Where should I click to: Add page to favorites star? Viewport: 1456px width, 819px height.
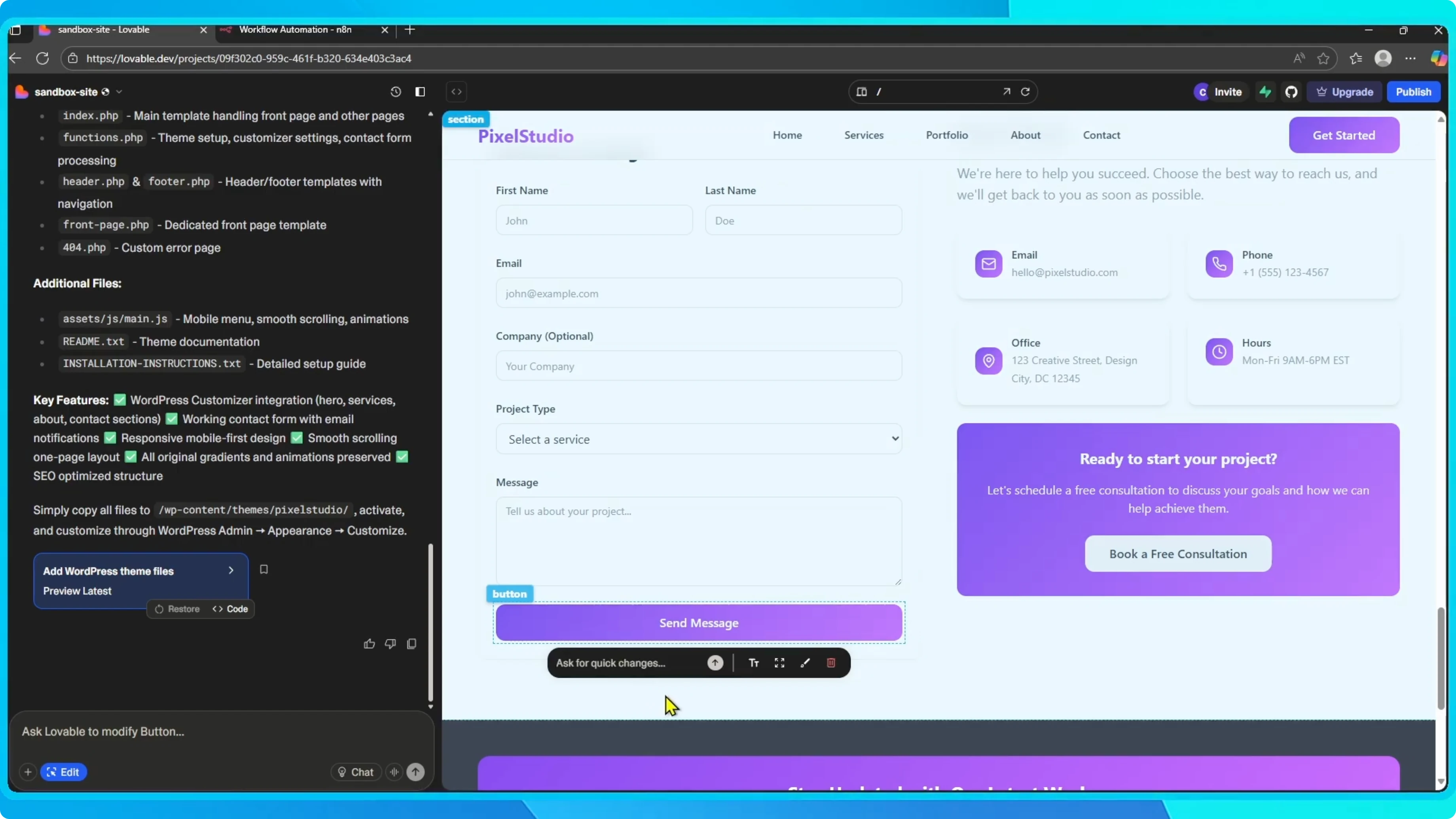click(x=1323, y=58)
